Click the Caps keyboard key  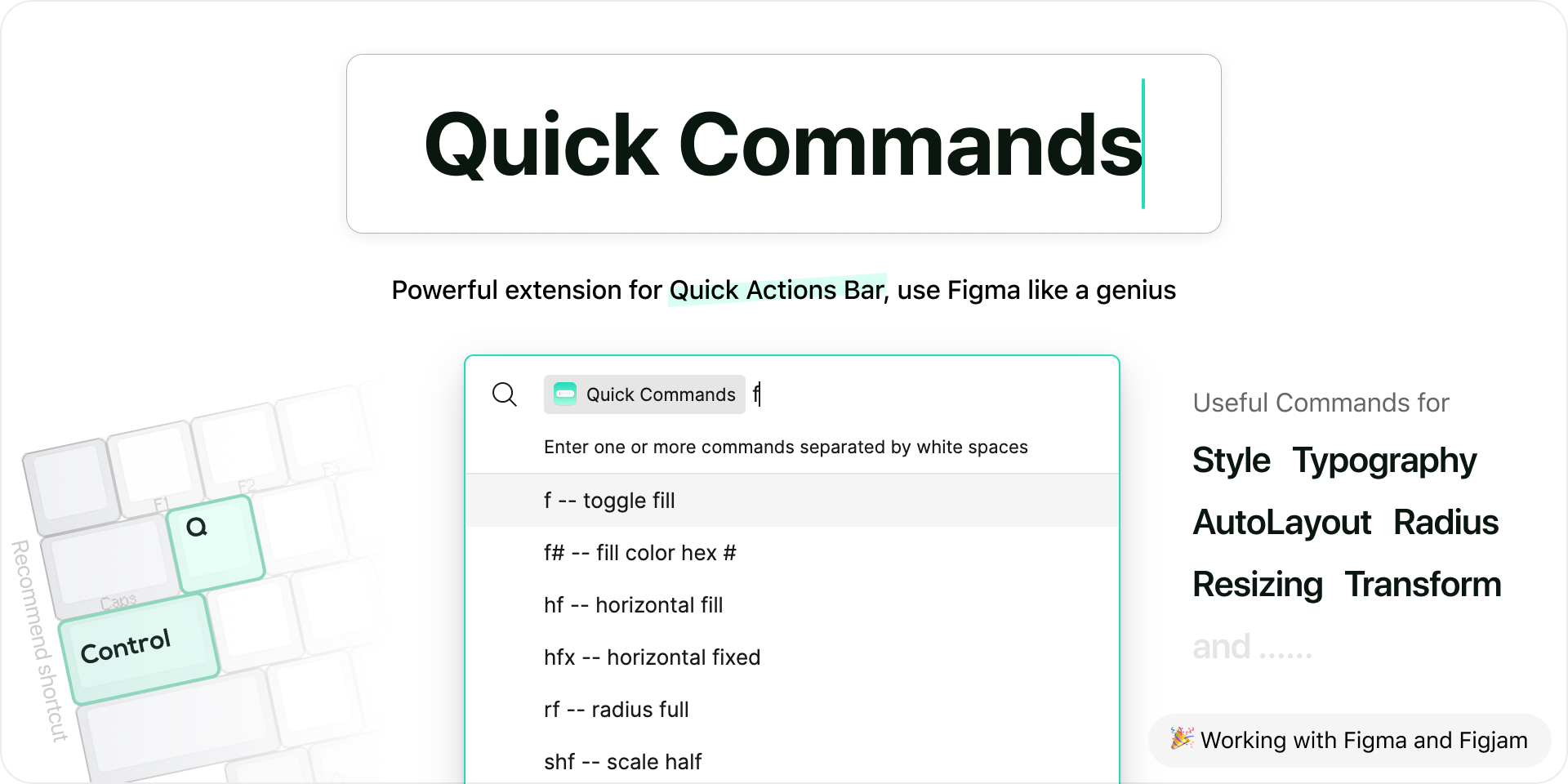point(110,567)
